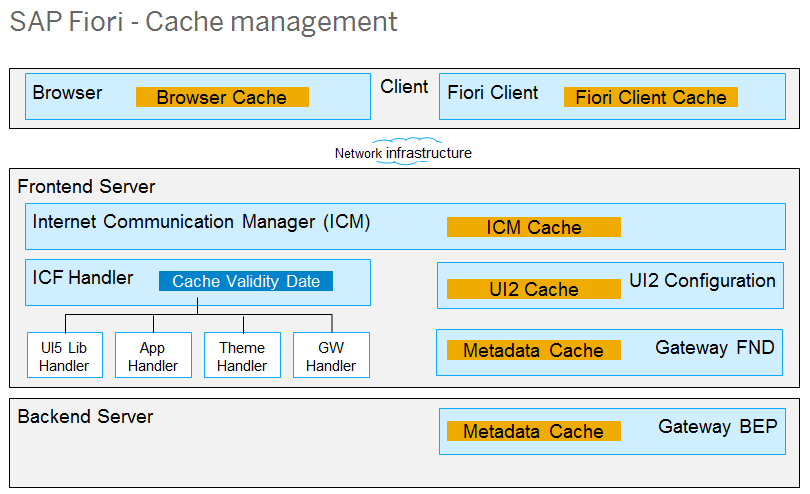
Task: Click 'Internet Communication Manager (ICM)' text
Action: tap(201, 222)
